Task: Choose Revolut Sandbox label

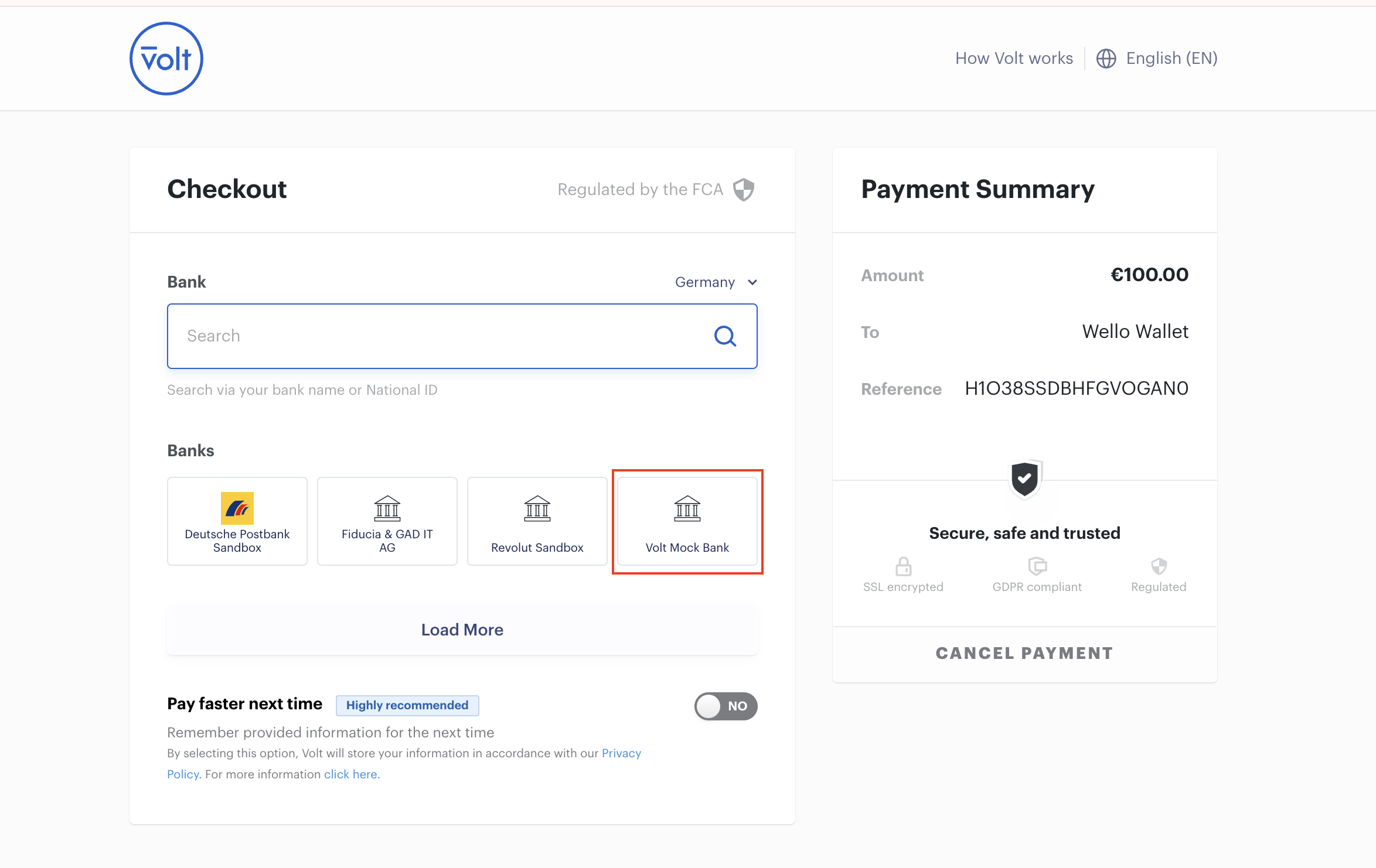Action: (537, 548)
